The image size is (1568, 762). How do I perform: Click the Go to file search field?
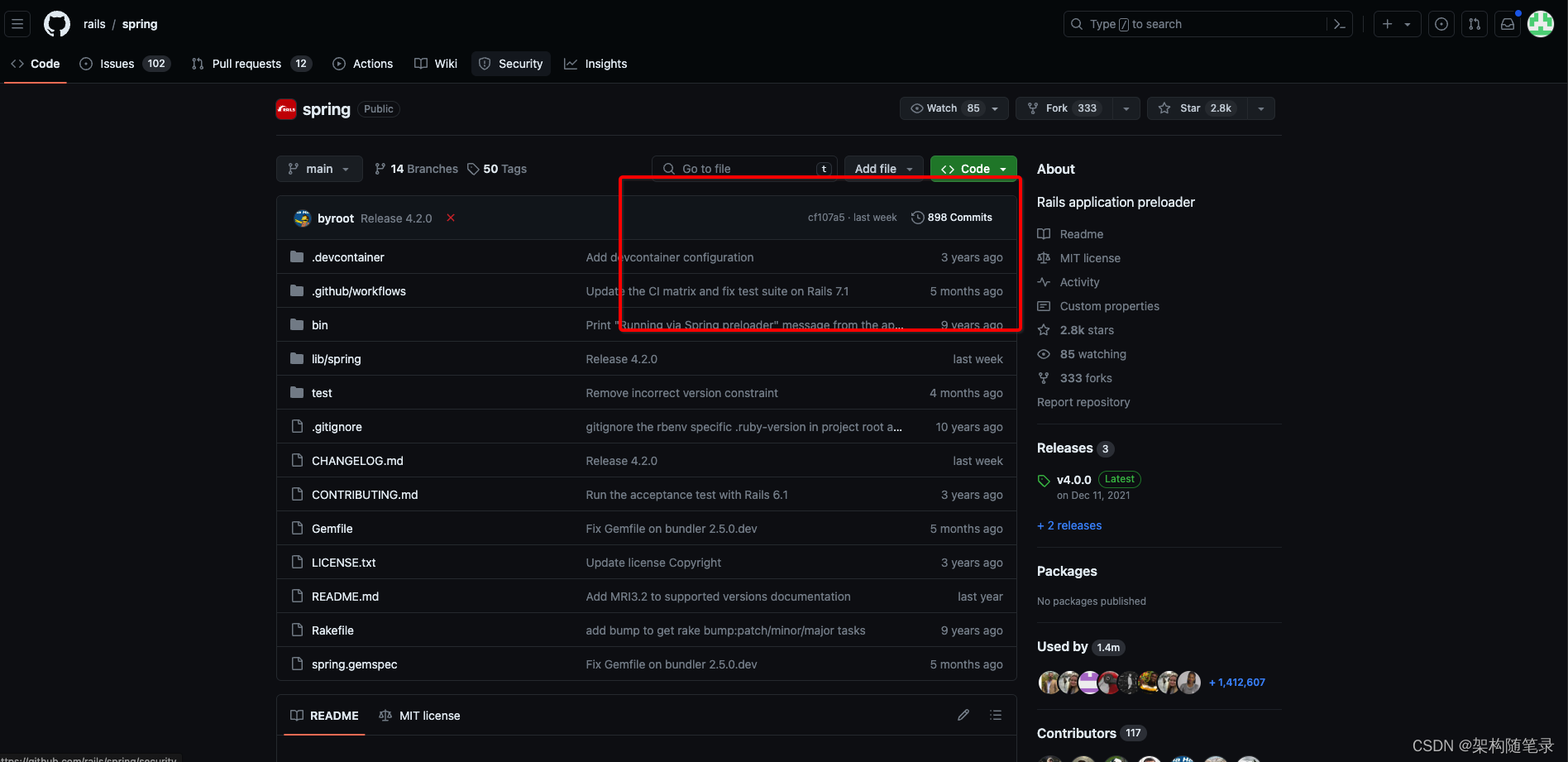point(744,169)
